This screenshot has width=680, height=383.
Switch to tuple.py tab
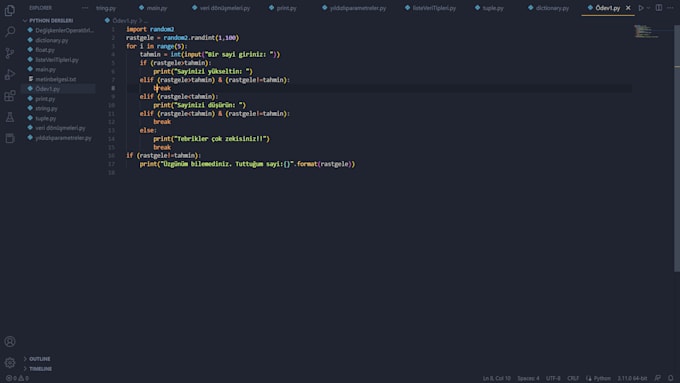click(490, 8)
